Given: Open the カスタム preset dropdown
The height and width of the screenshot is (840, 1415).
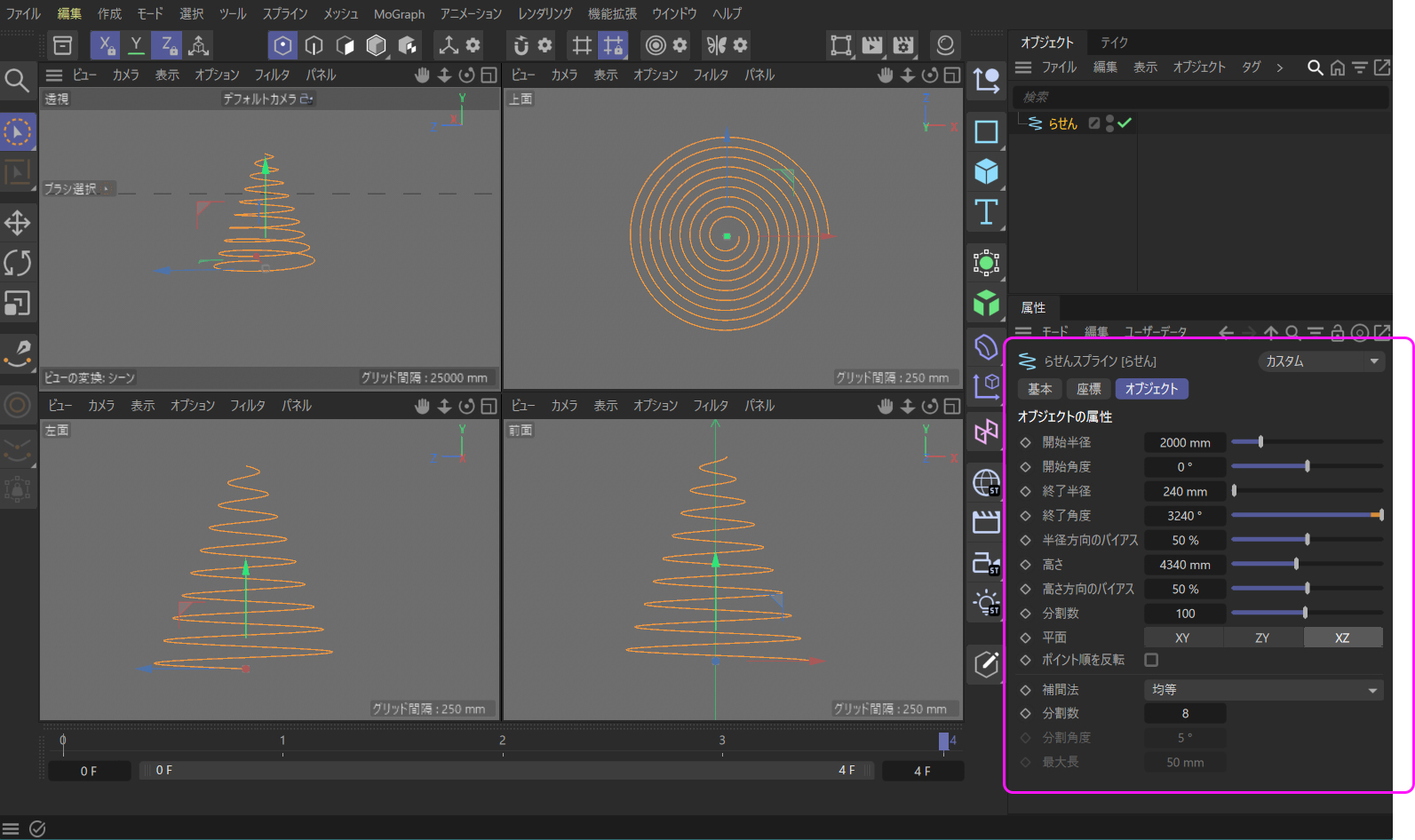Looking at the screenshot, I should (x=1321, y=361).
